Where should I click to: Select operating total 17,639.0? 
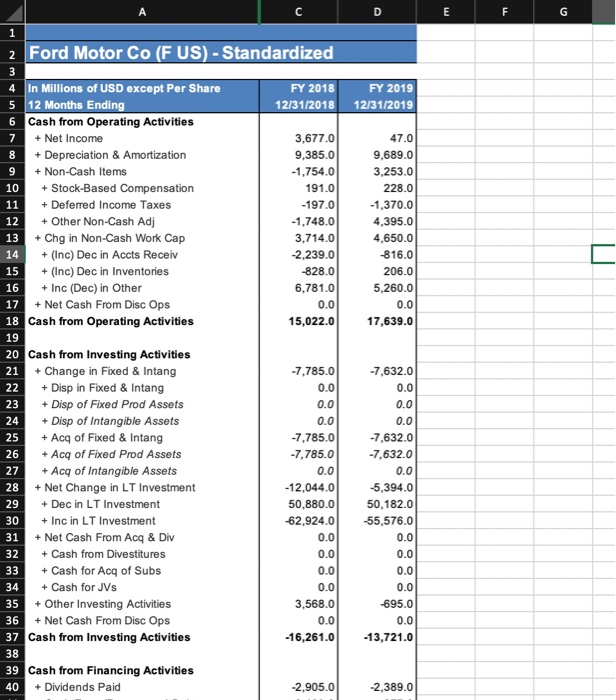pos(377,321)
